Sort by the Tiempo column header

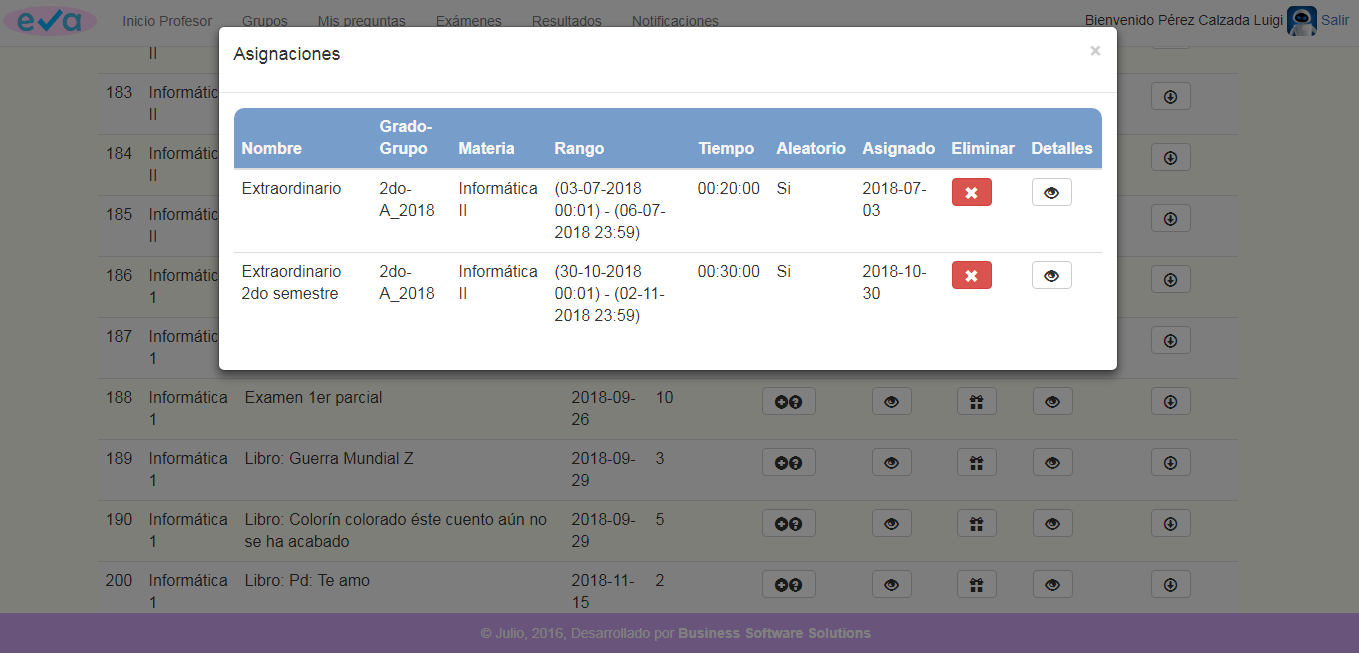coord(725,148)
